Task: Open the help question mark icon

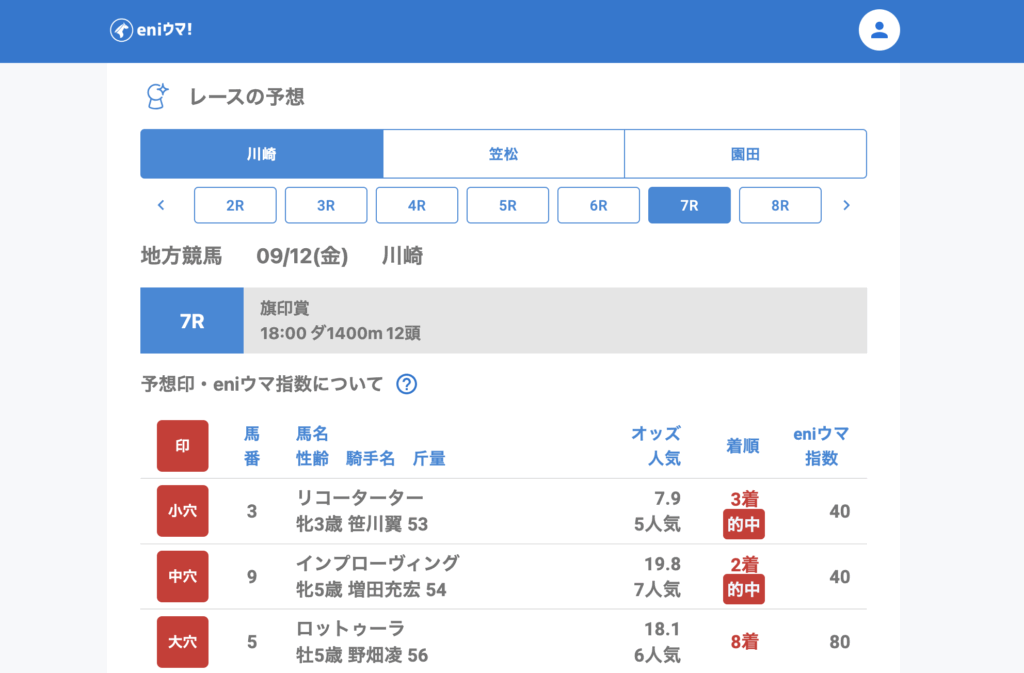Action: [406, 384]
